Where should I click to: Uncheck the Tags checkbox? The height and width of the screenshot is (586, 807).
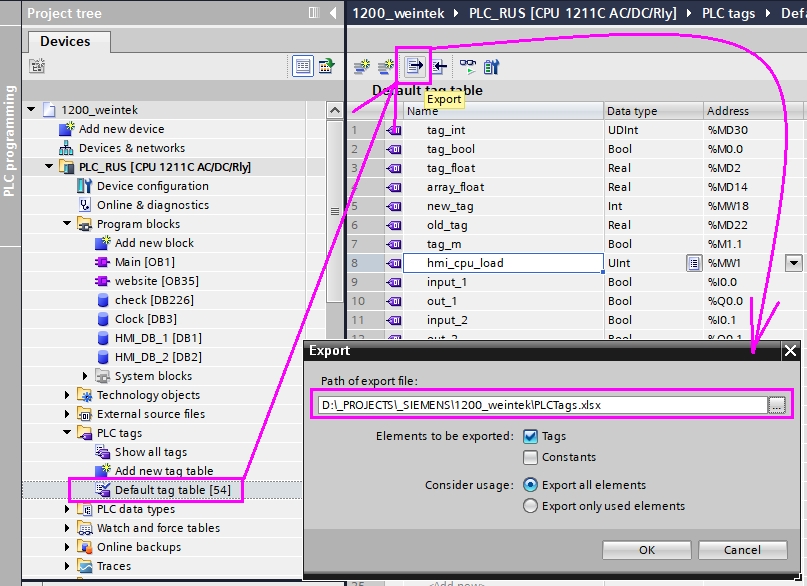530,436
